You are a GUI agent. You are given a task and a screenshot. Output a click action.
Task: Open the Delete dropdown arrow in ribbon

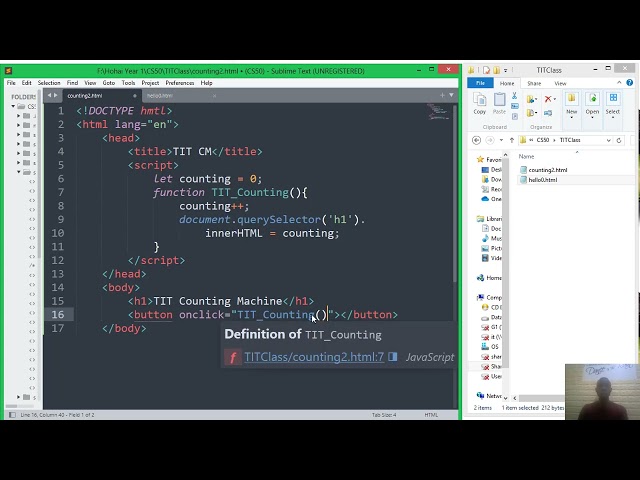coord(555,99)
